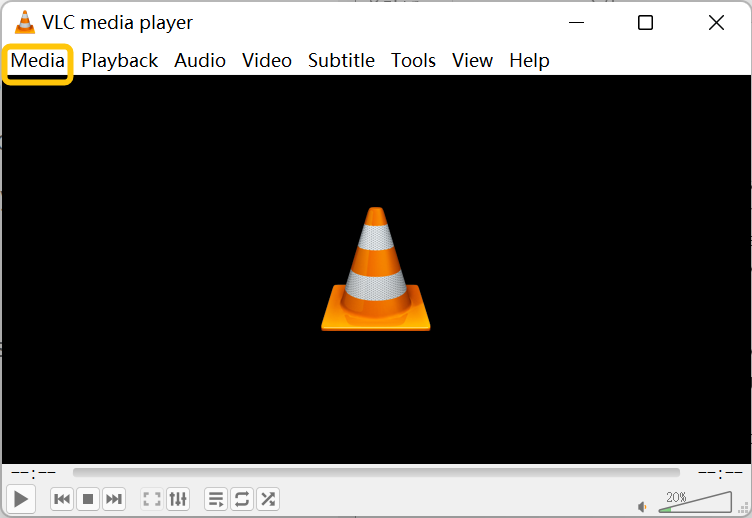Screen dimensions: 752x518
Task: Skip to previous media track
Action: point(62,498)
